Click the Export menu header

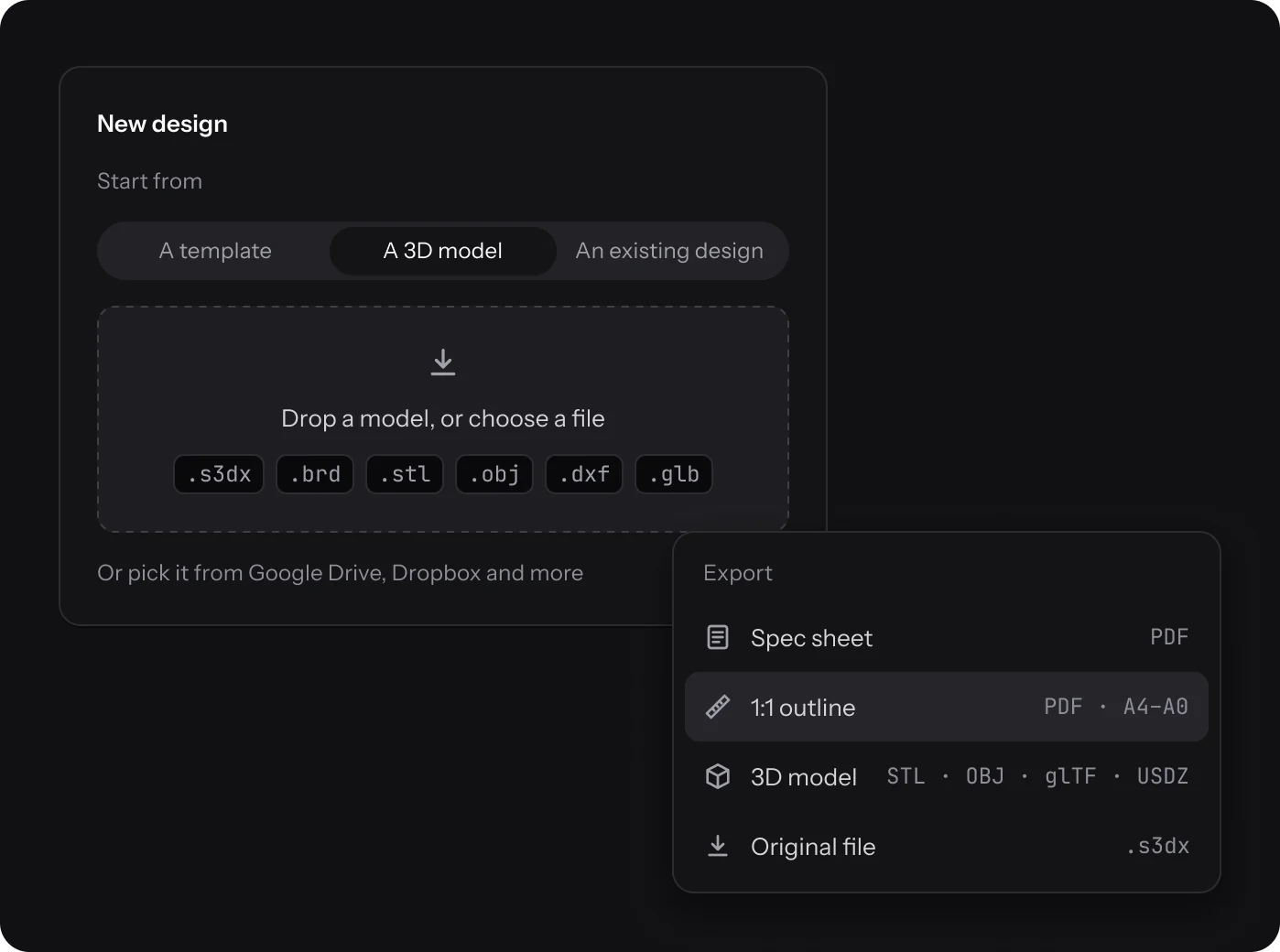click(x=738, y=573)
